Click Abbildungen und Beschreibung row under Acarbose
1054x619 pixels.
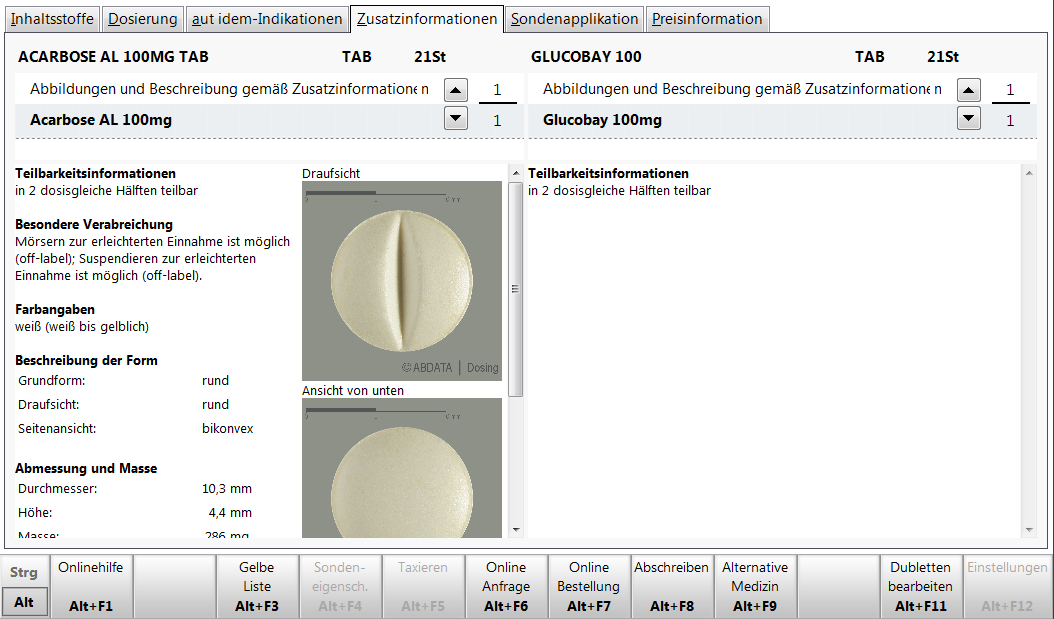coord(229,89)
